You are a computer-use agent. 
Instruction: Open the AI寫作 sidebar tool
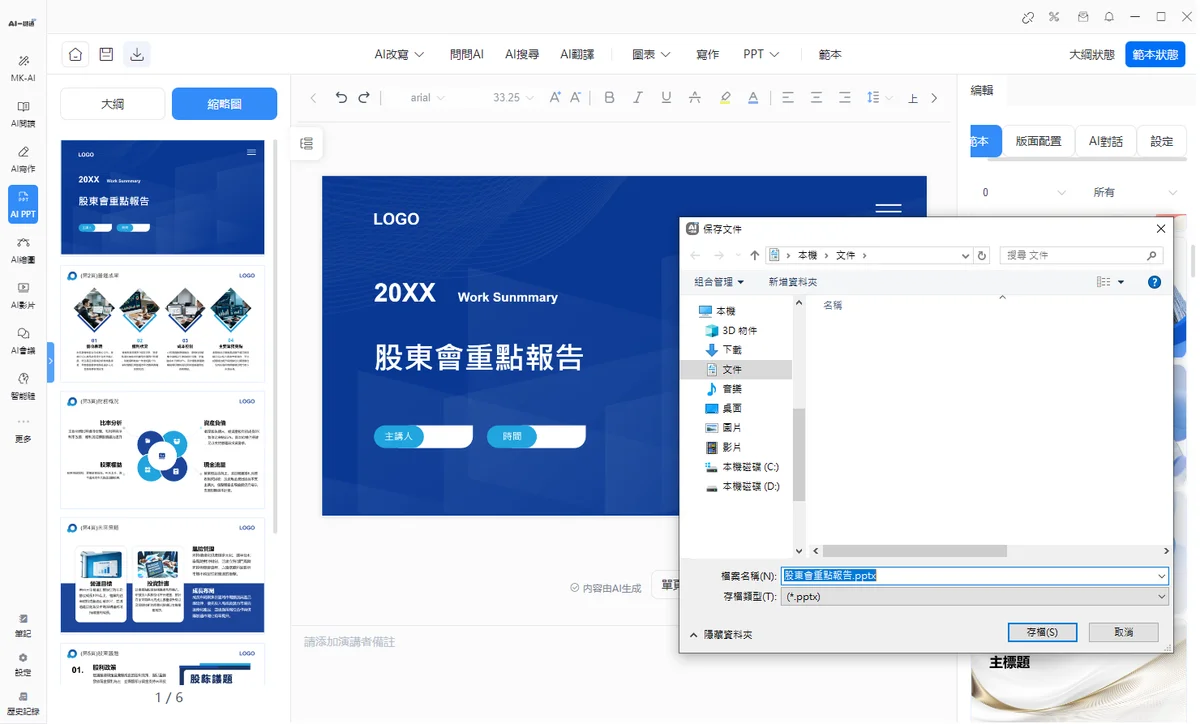click(x=22, y=158)
